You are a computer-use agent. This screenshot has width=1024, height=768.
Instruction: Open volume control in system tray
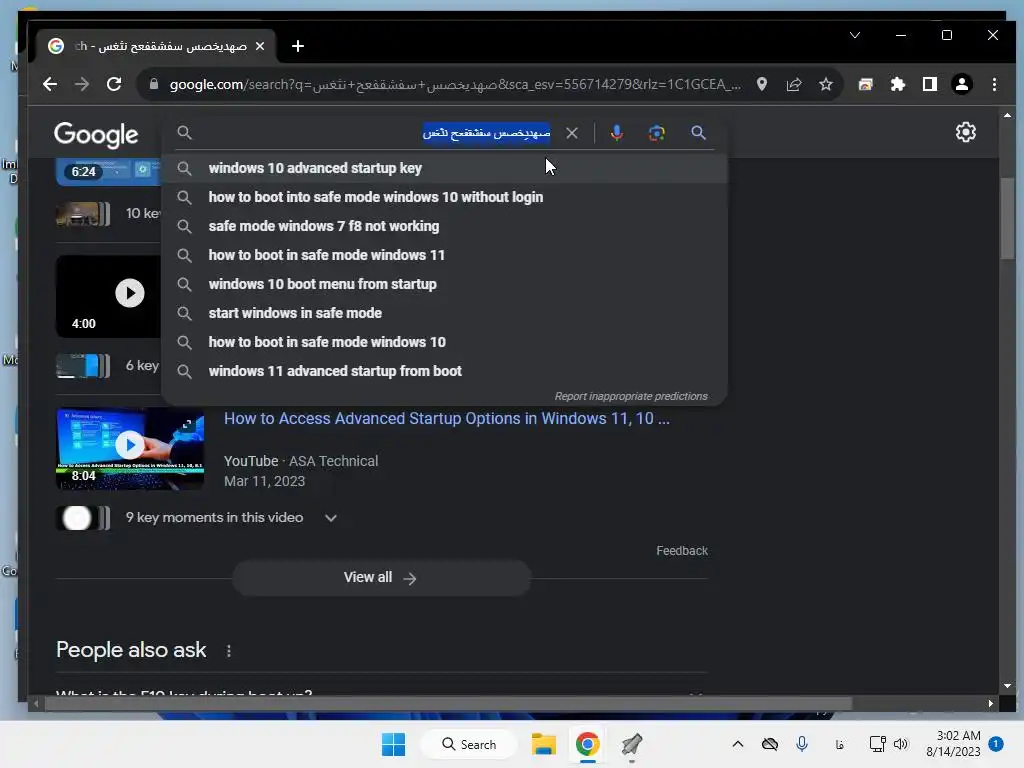tap(901, 744)
